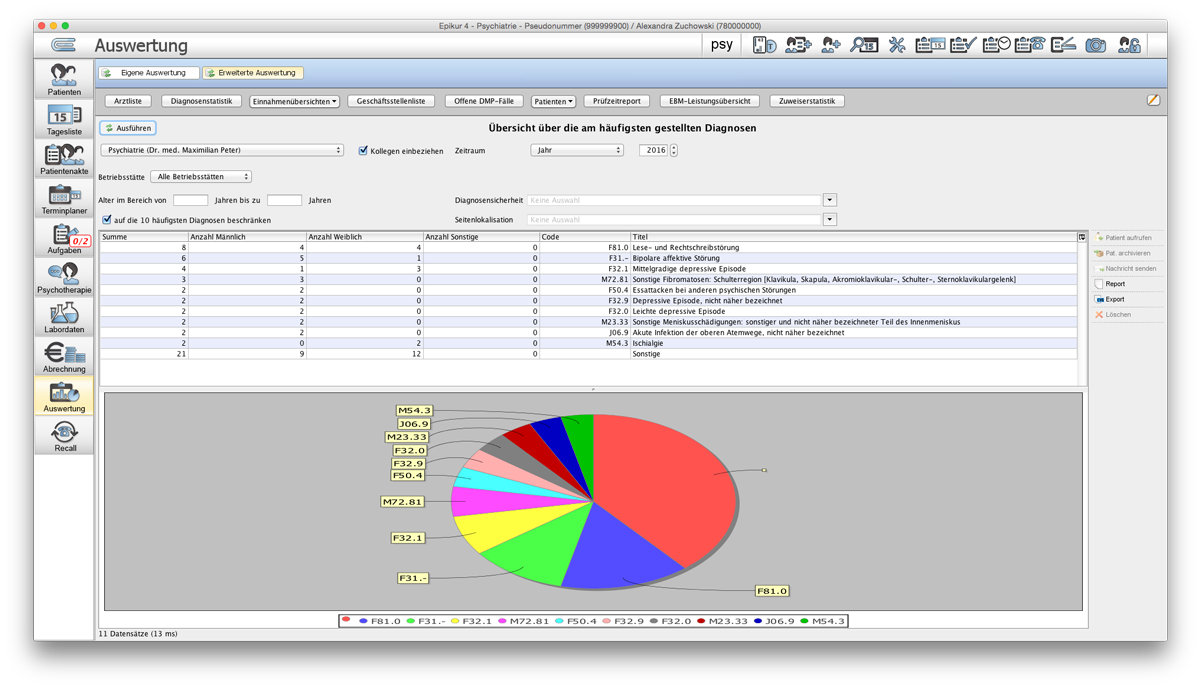
Task: Open Terminplaner in the sidebar
Action: click(x=64, y=199)
